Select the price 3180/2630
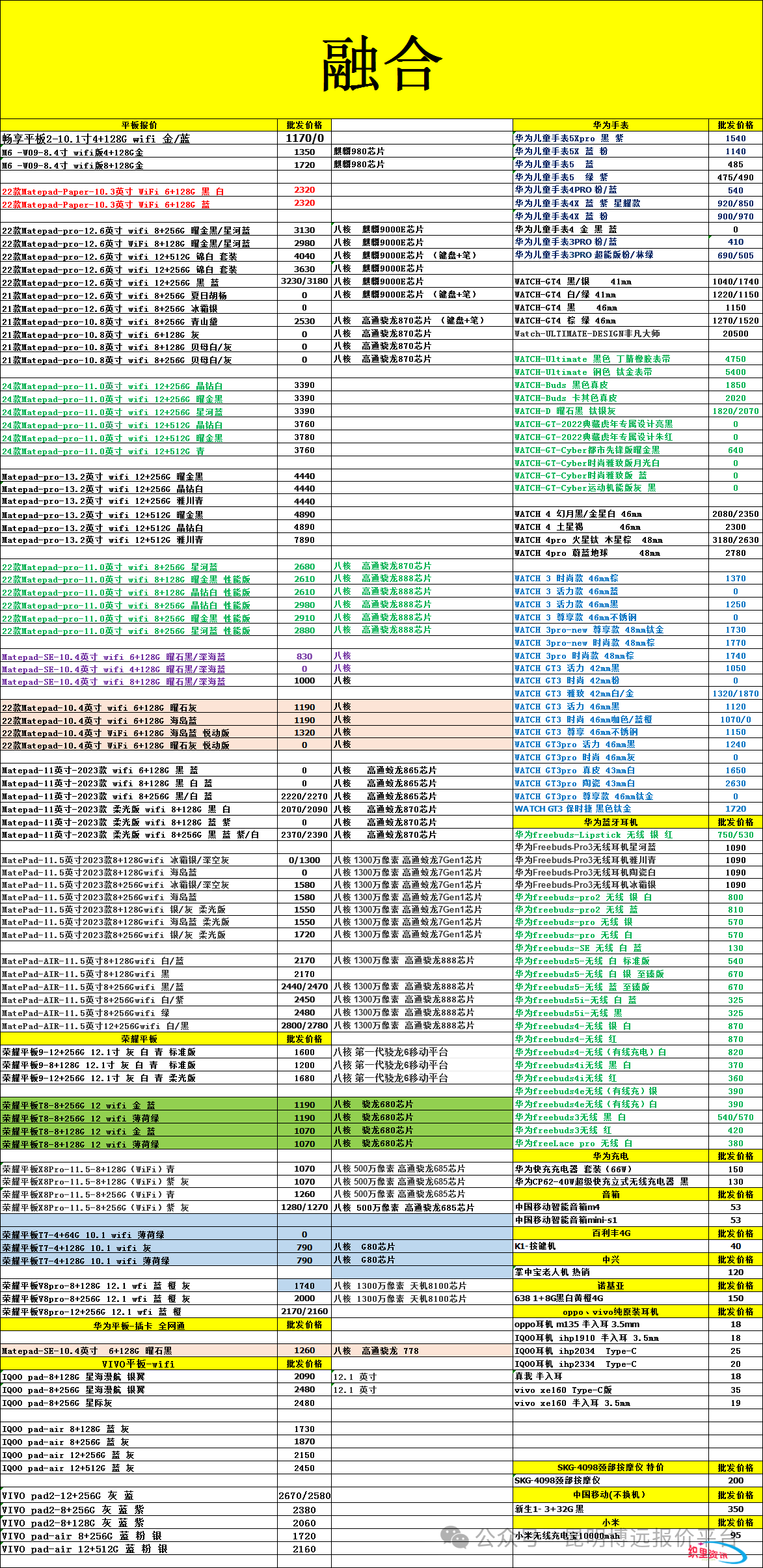 [736, 540]
